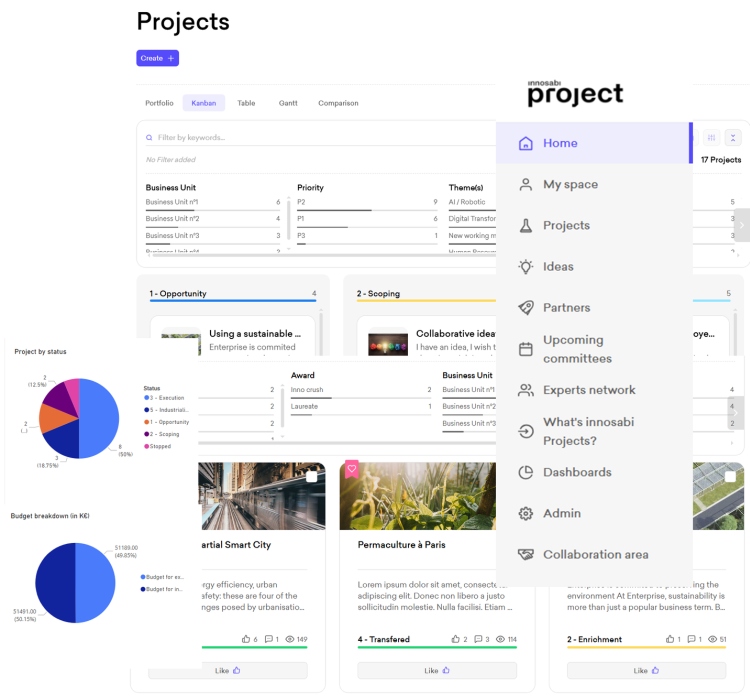Click the Collaboration area handshake icon
Viewport: 750px width, 697px height.
[x=525, y=554]
